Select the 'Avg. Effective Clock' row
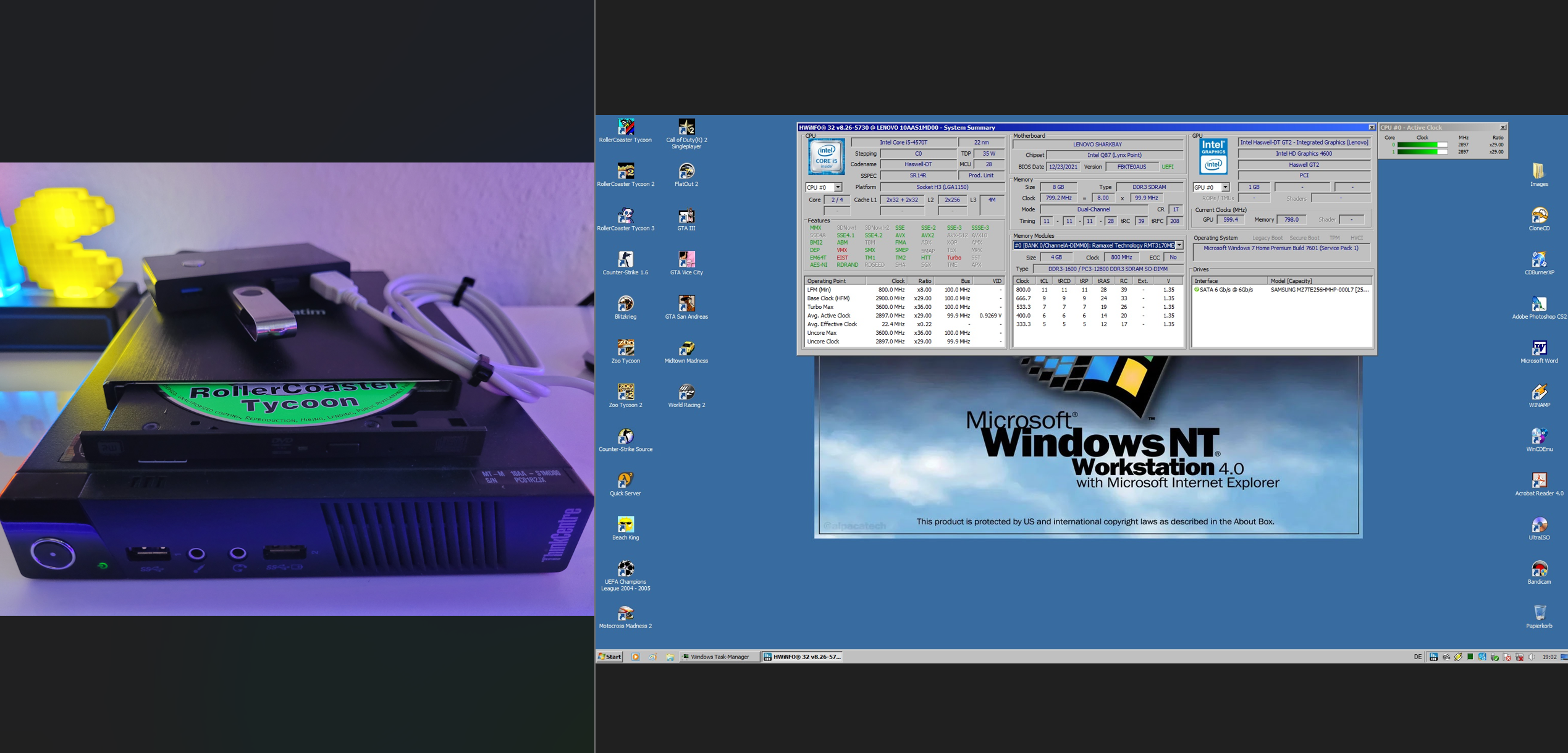The image size is (1568, 753). point(904,324)
